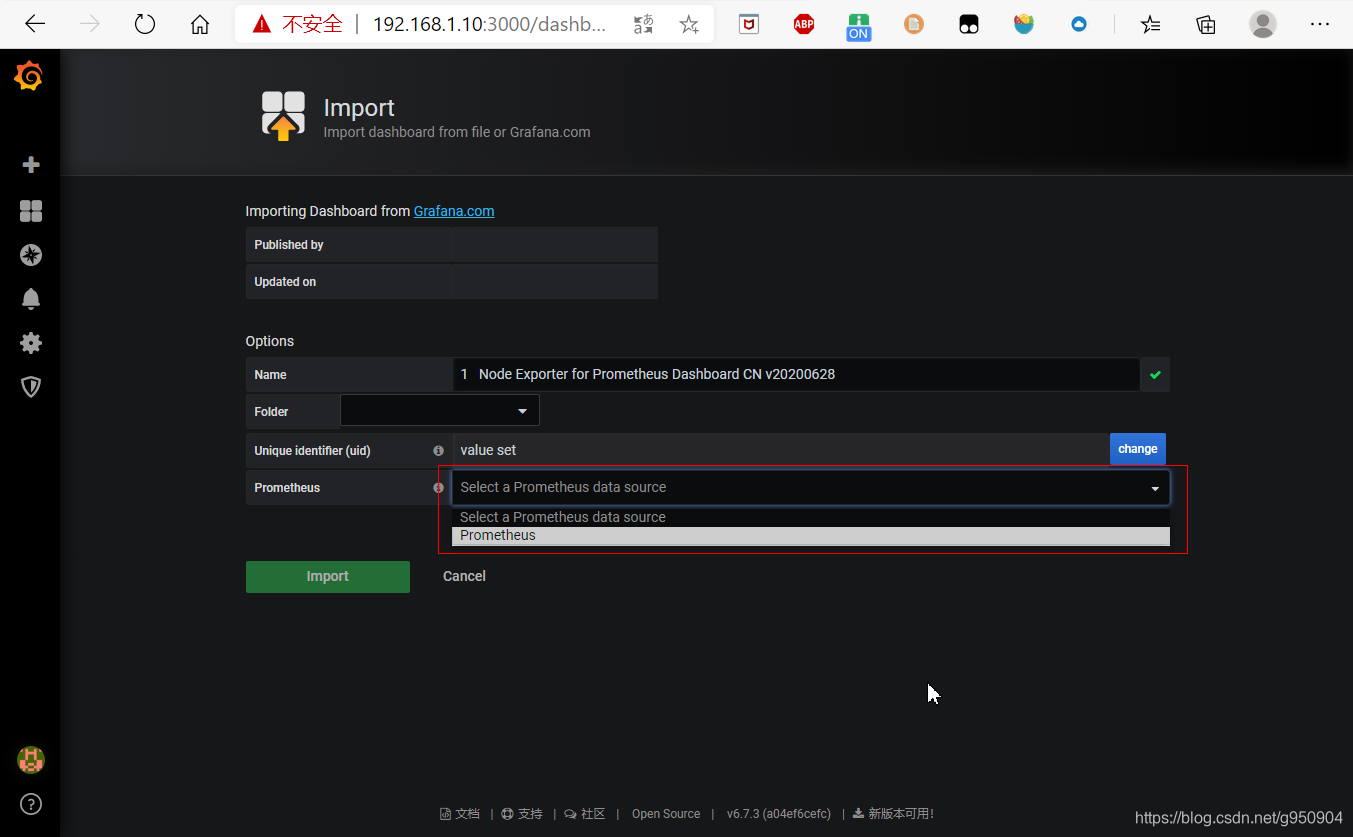This screenshot has width=1353, height=837.
Task: Open browser favorites list icon
Action: click(1151, 24)
